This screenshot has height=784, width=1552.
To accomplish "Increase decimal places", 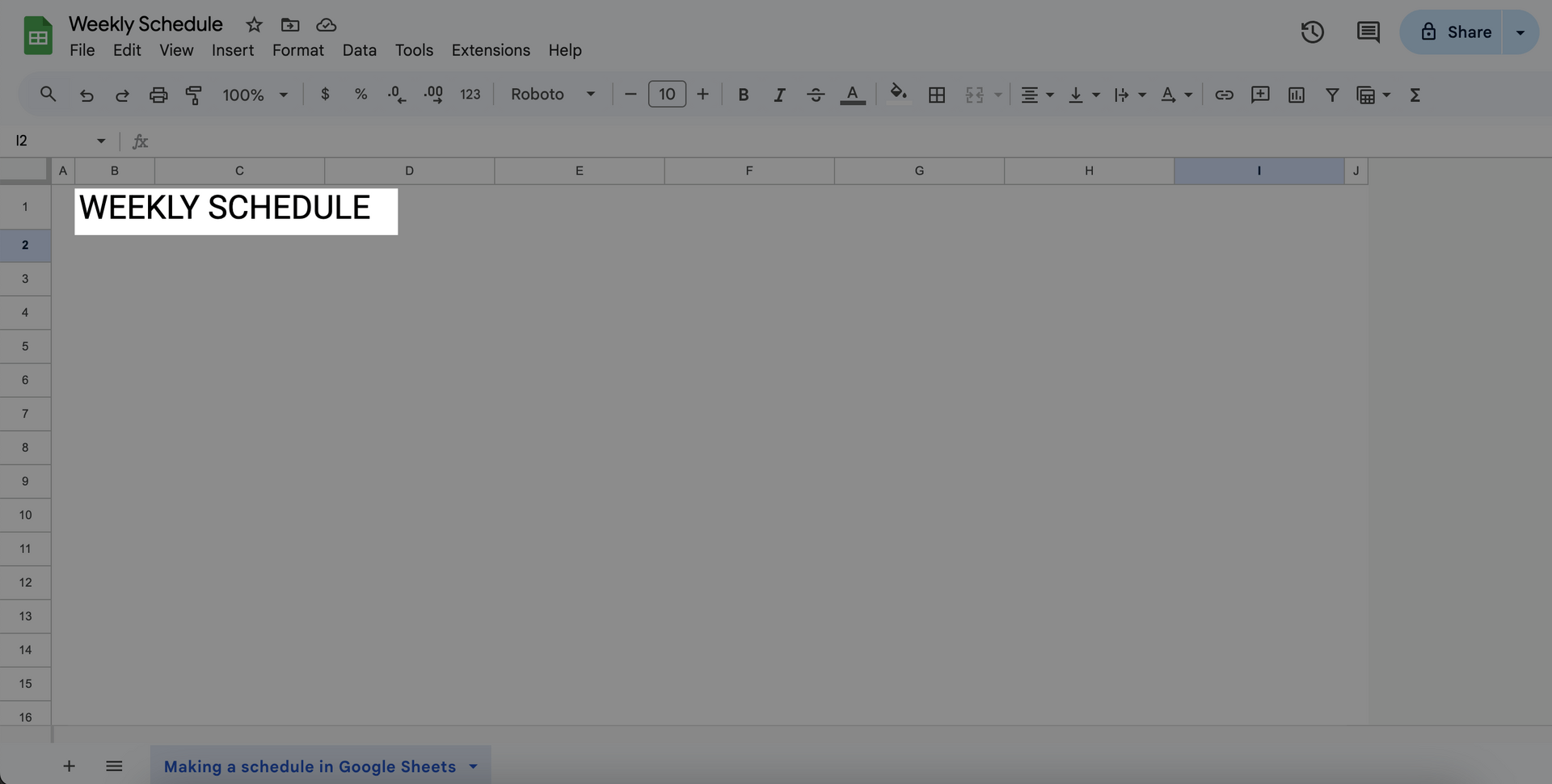I will (433, 95).
